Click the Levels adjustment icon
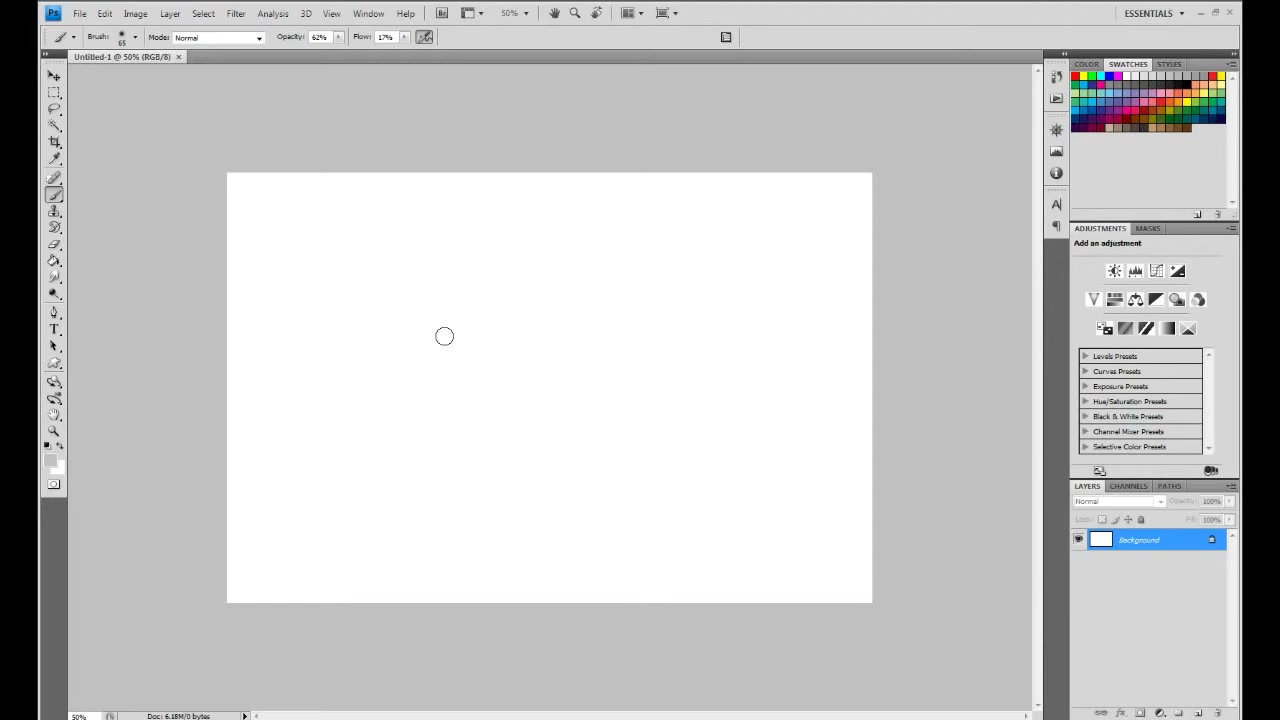 [1135, 271]
